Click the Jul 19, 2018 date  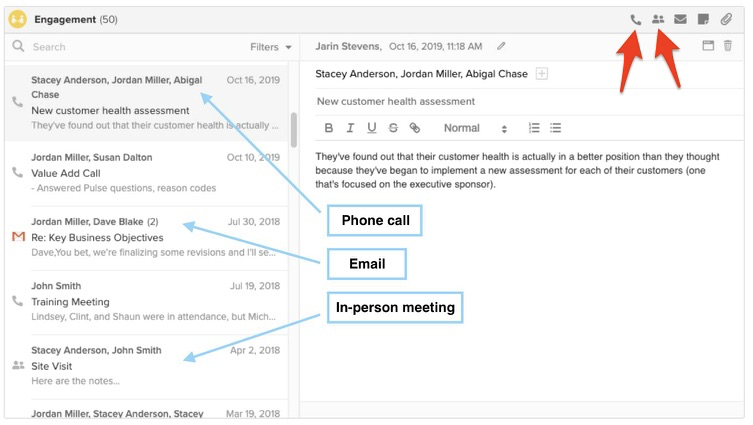[255, 286]
